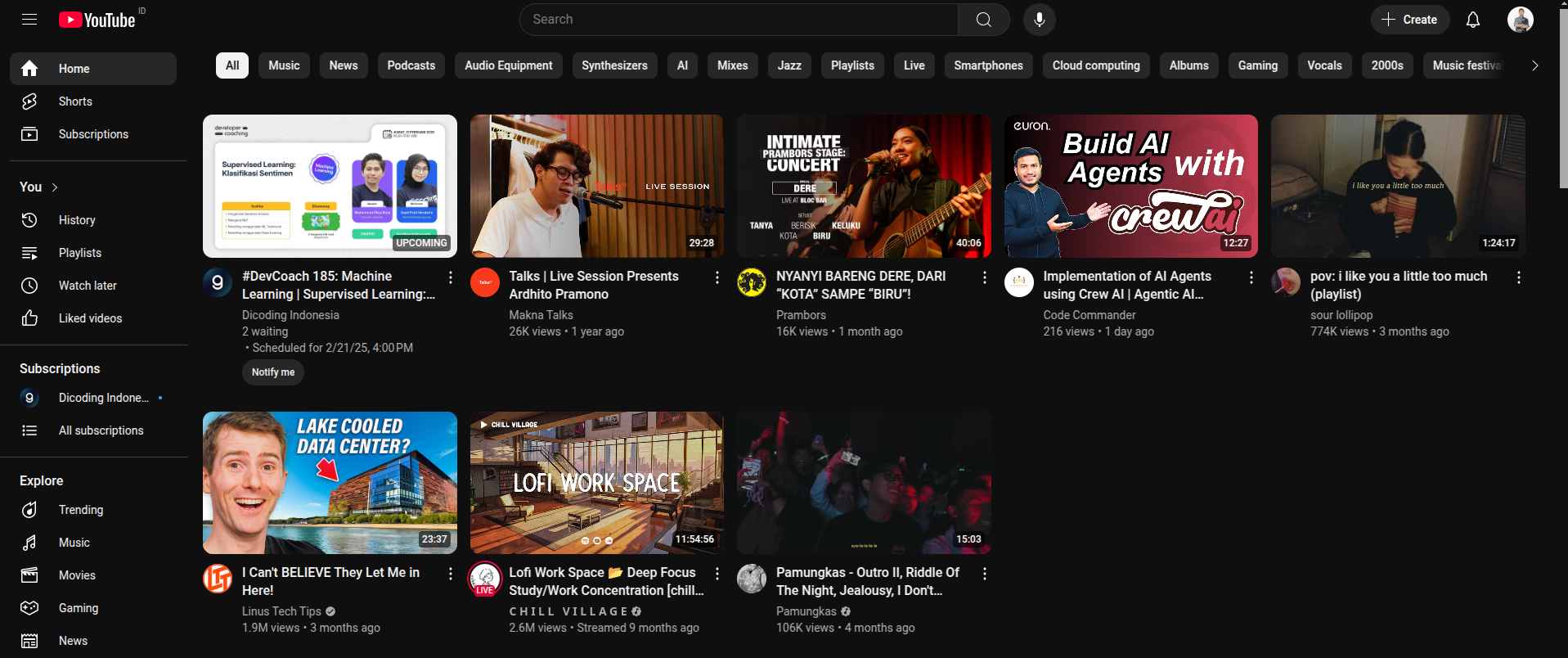Viewport: 1568px width, 658px height.
Task: Open Linus Tech Tips channel avatar
Action: 218,579
